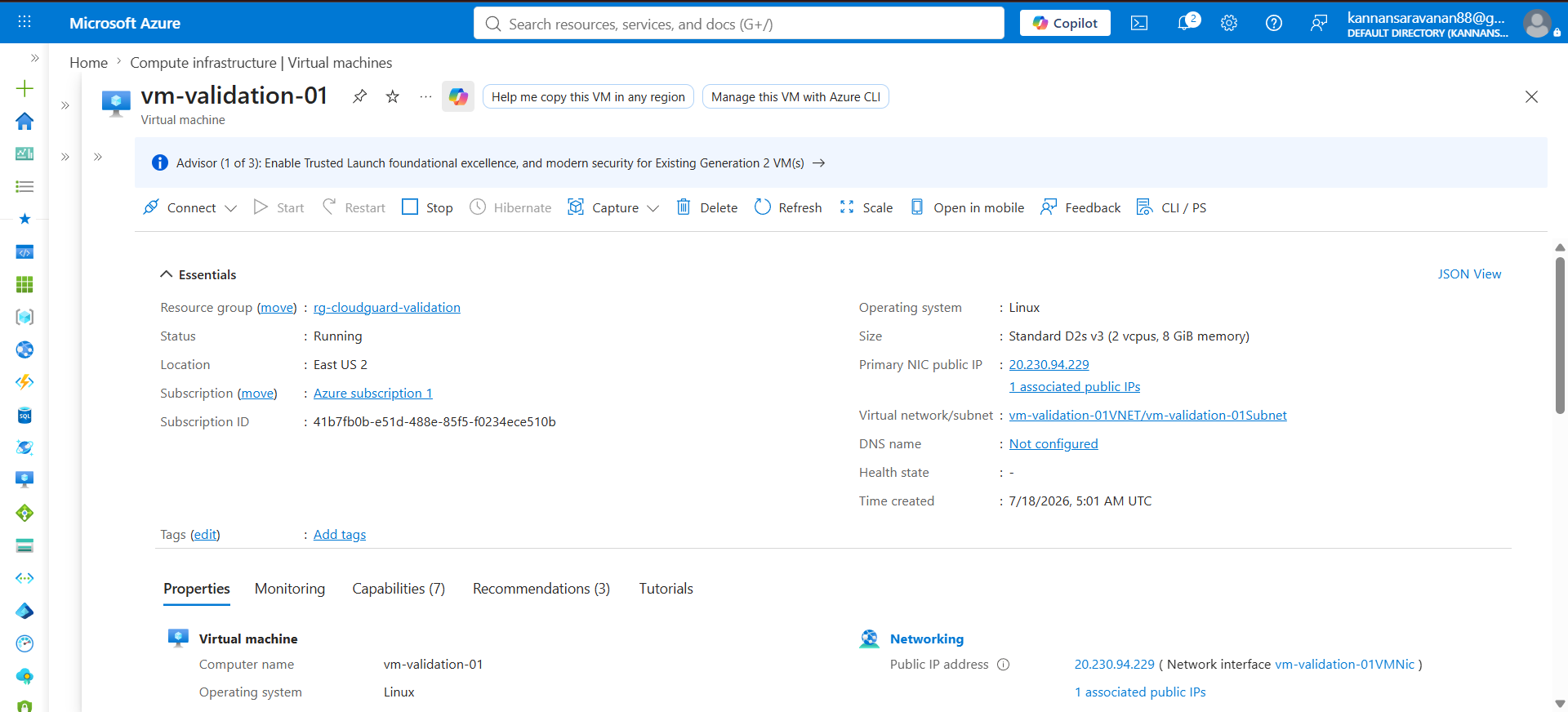Open more options ellipsis beside VM title
This screenshot has height=712, width=1568.
tap(425, 96)
